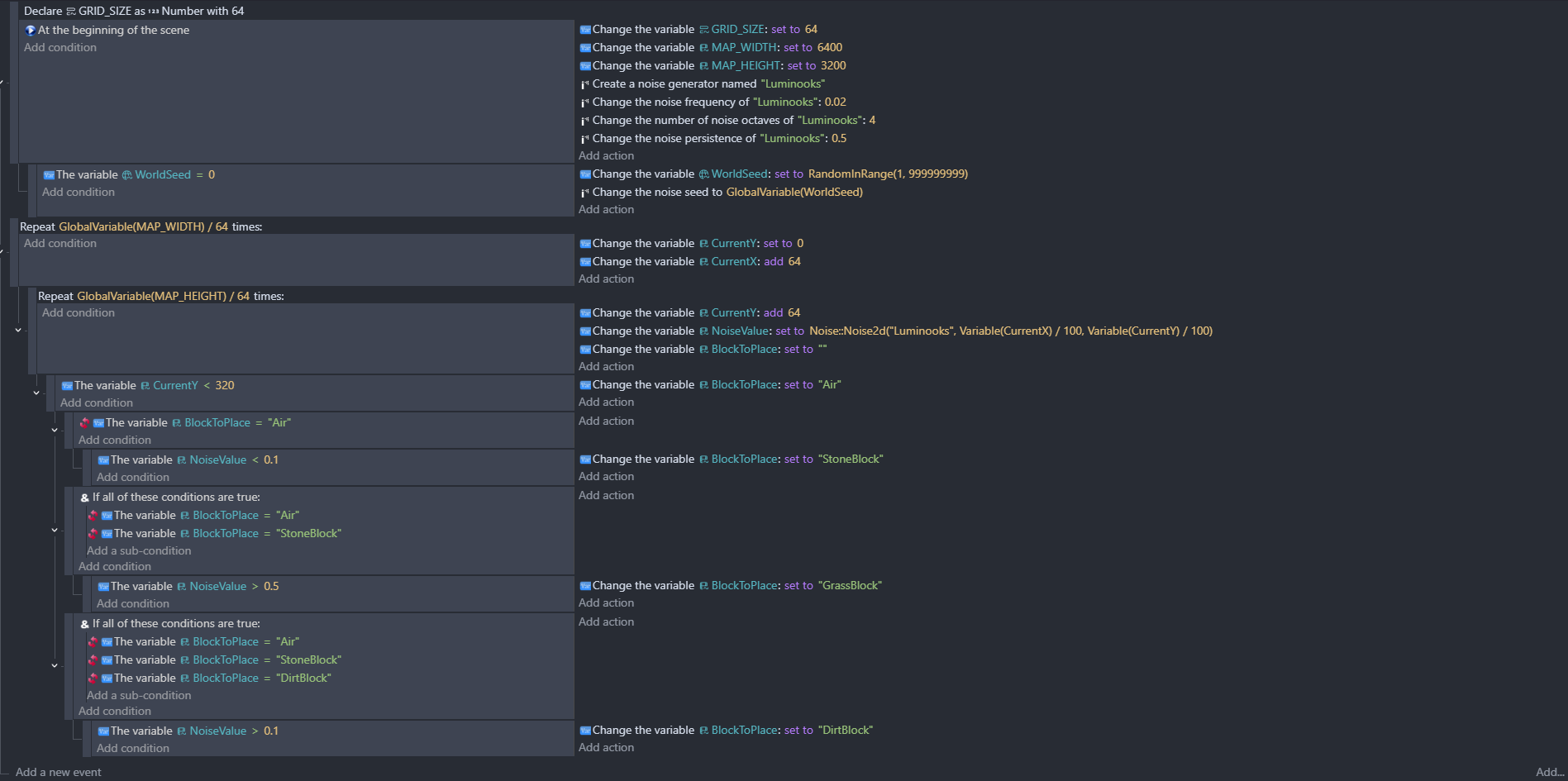Click "Add a sub-condition" under the DirtBlock condition

coord(139,695)
